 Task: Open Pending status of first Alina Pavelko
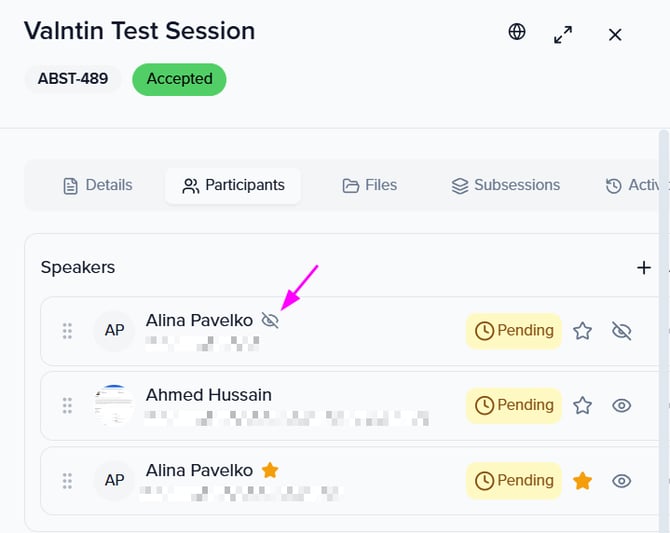coord(514,331)
